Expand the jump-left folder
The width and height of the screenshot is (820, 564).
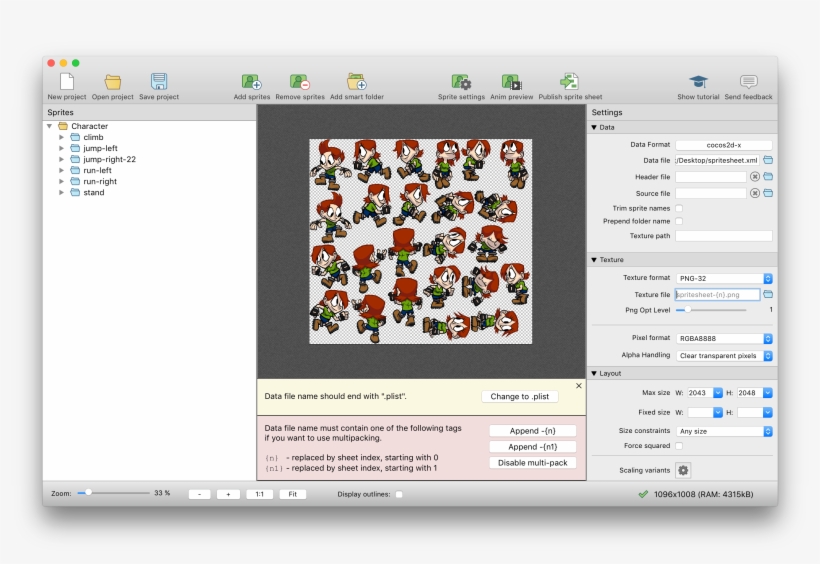click(x=61, y=148)
